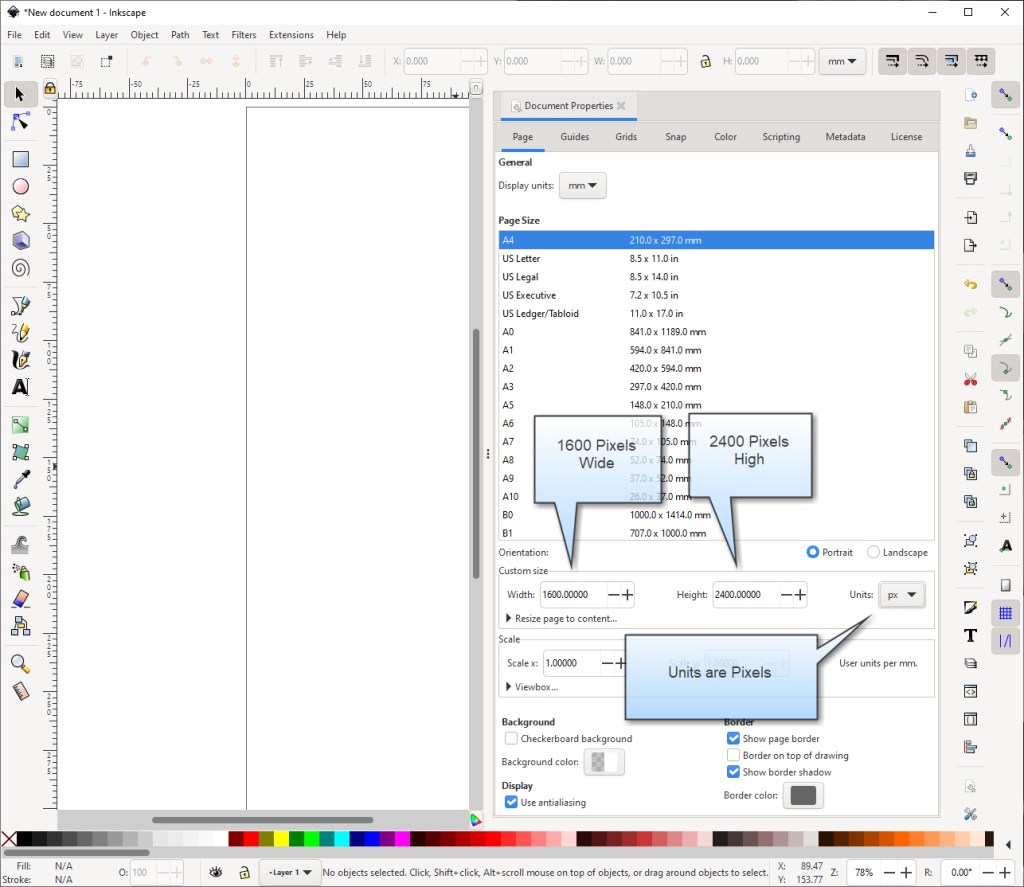
Task: Enable Checkerboard background checkbox
Action: click(511, 739)
